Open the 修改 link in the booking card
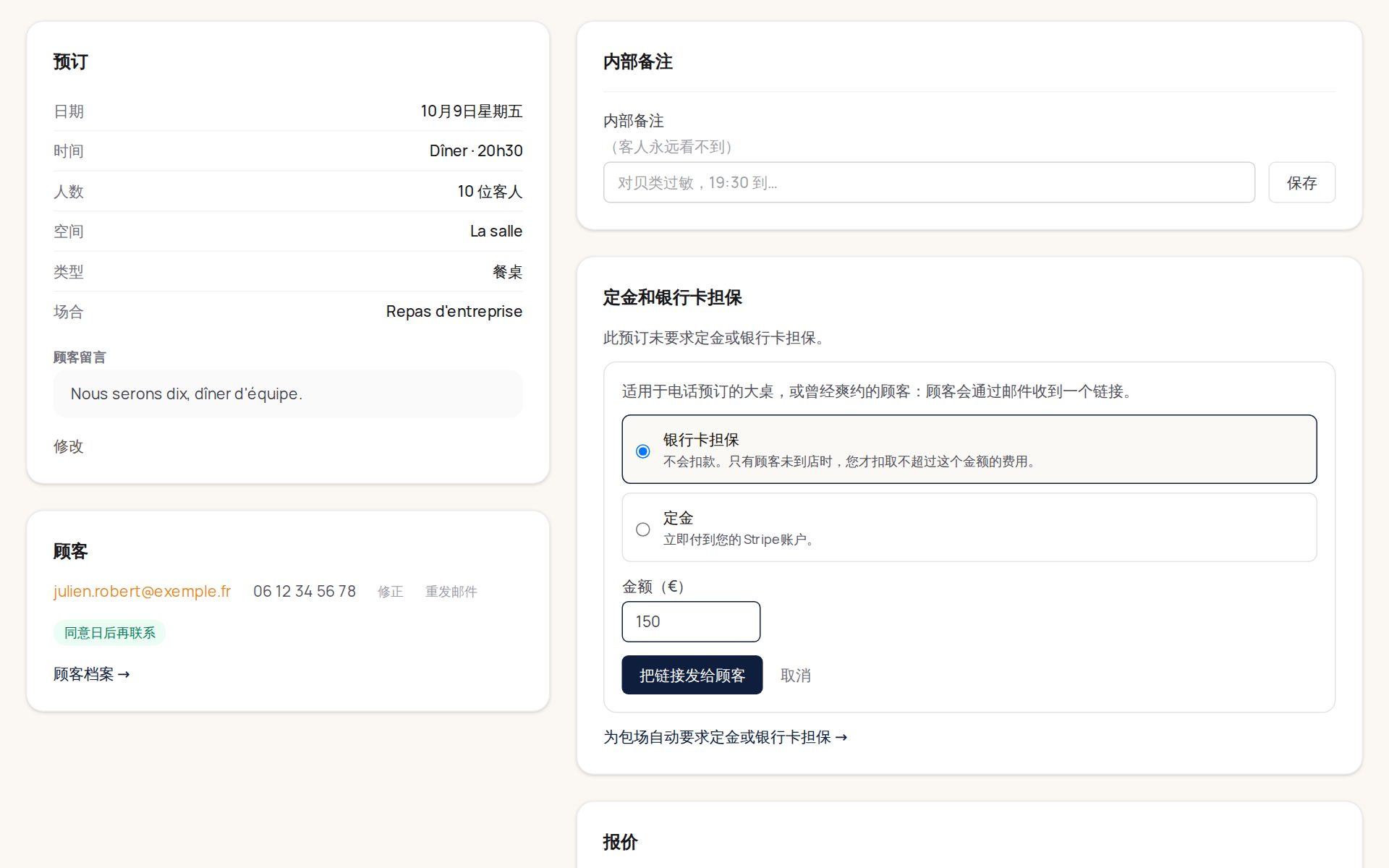 [68, 446]
